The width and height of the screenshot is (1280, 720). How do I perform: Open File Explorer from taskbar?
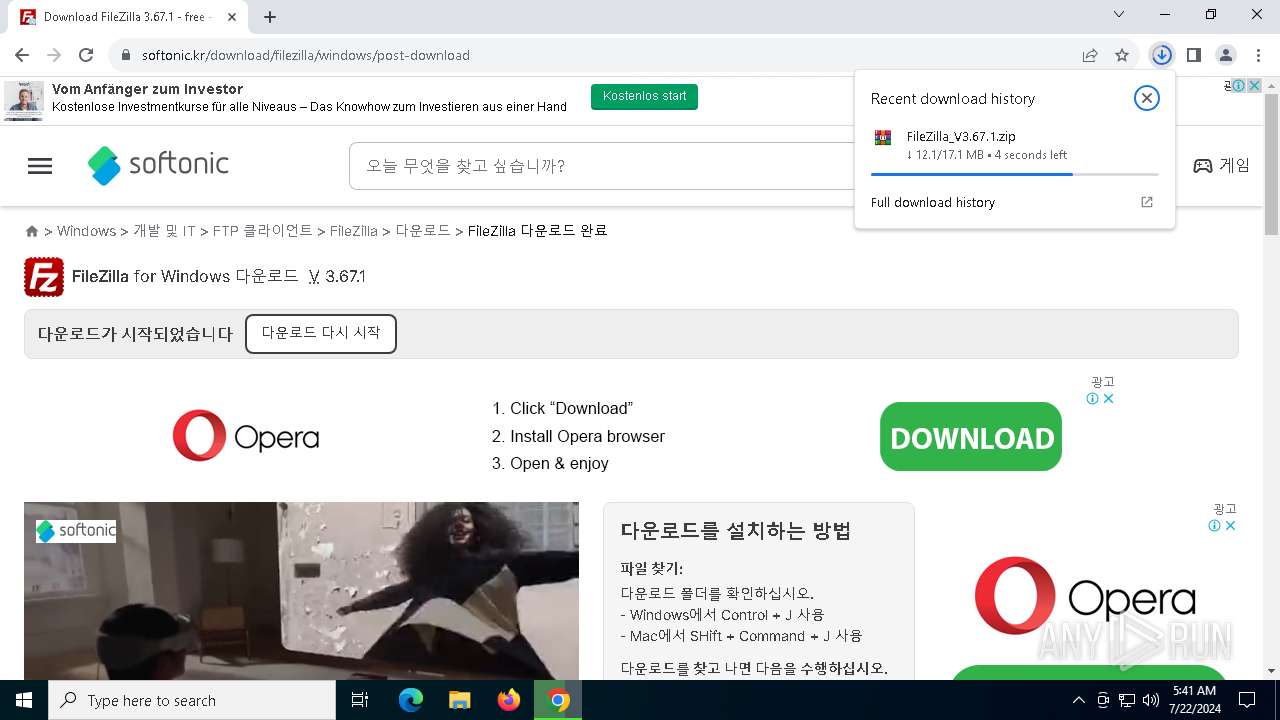(459, 700)
